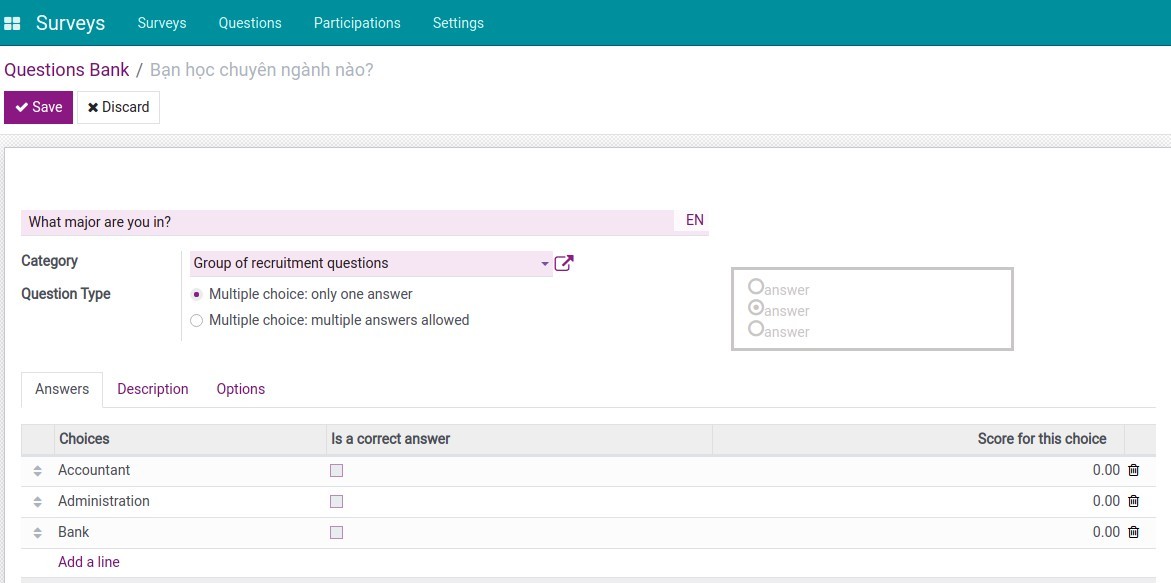Screen dimensions: 1171x583
Task: Mark Accountant as a correct answer
Action: pyautogui.click(x=336, y=470)
